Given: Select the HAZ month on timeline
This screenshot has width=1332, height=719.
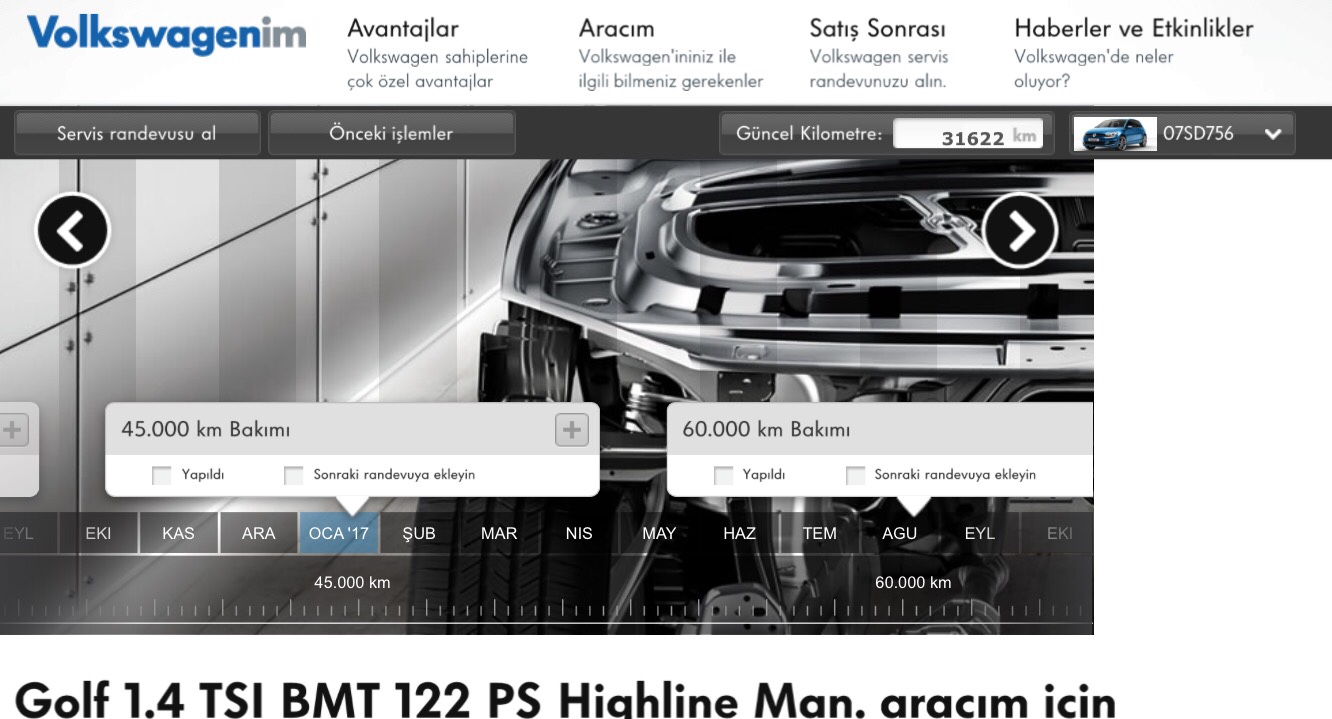Looking at the screenshot, I should [739, 533].
